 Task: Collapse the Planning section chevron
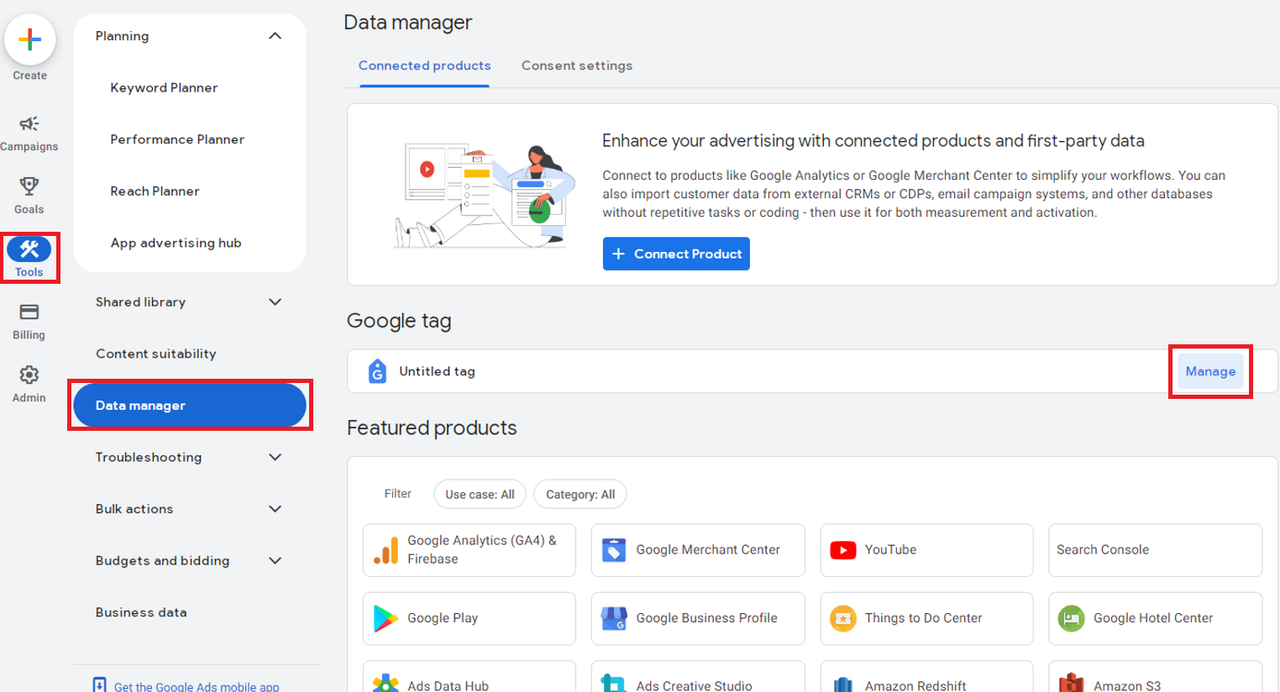pyautogui.click(x=275, y=36)
